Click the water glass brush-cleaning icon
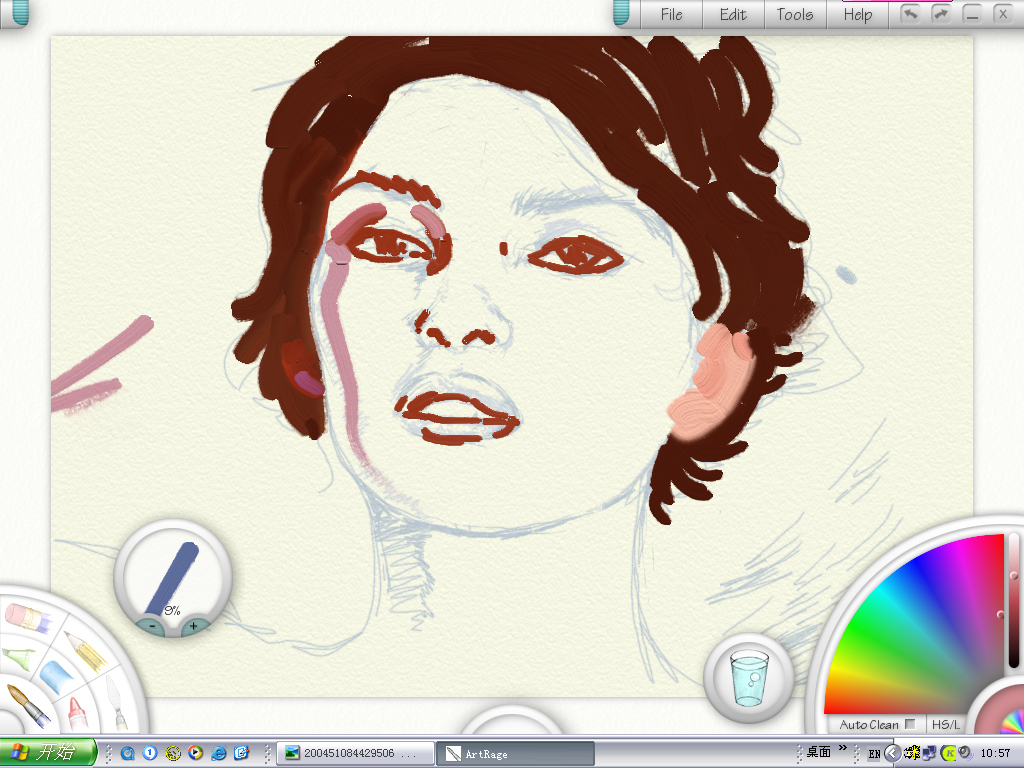The image size is (1024, 768). pos(749,677)
